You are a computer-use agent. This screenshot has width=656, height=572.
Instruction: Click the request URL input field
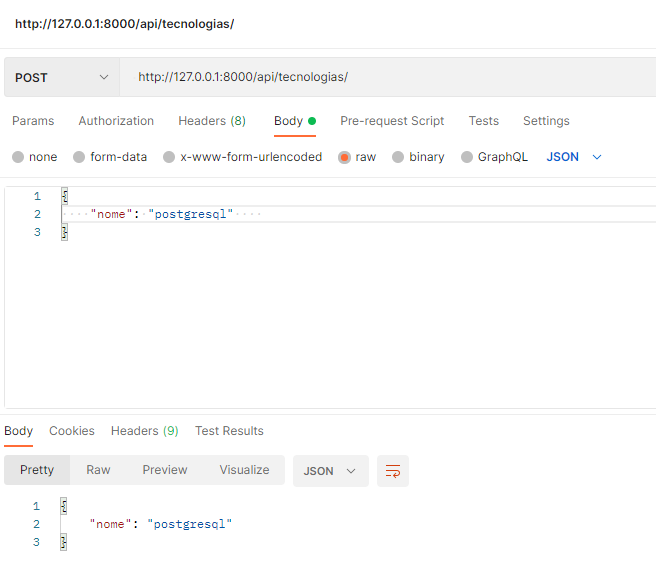(387, 77)
